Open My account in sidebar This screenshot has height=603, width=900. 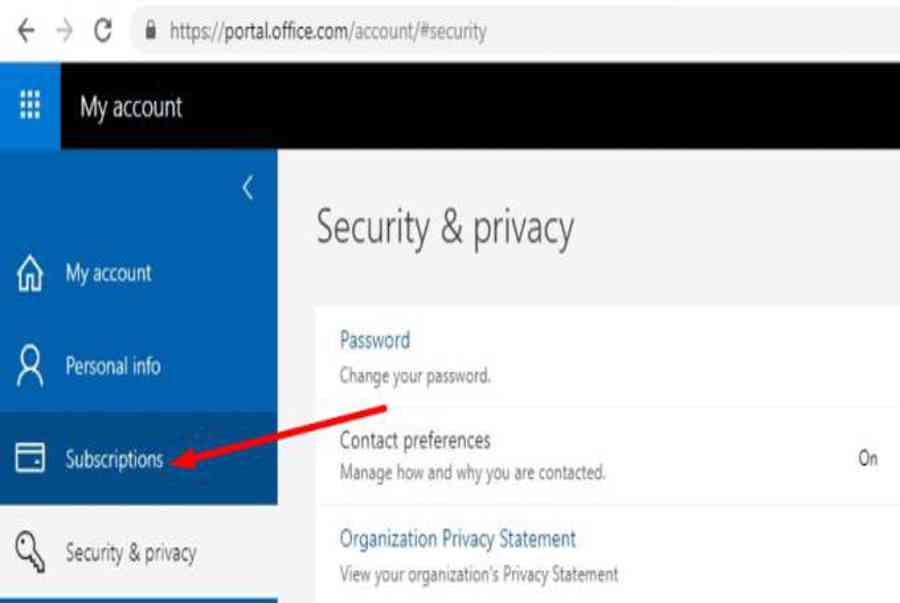point(108,273)
